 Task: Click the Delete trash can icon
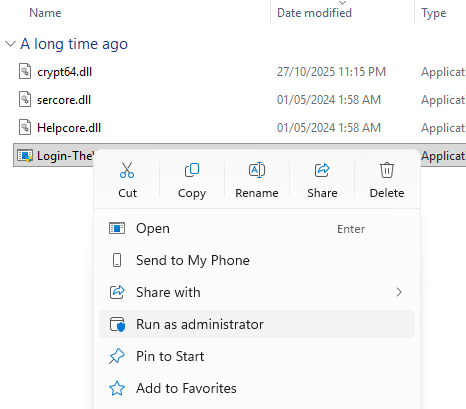coord(387,170)
